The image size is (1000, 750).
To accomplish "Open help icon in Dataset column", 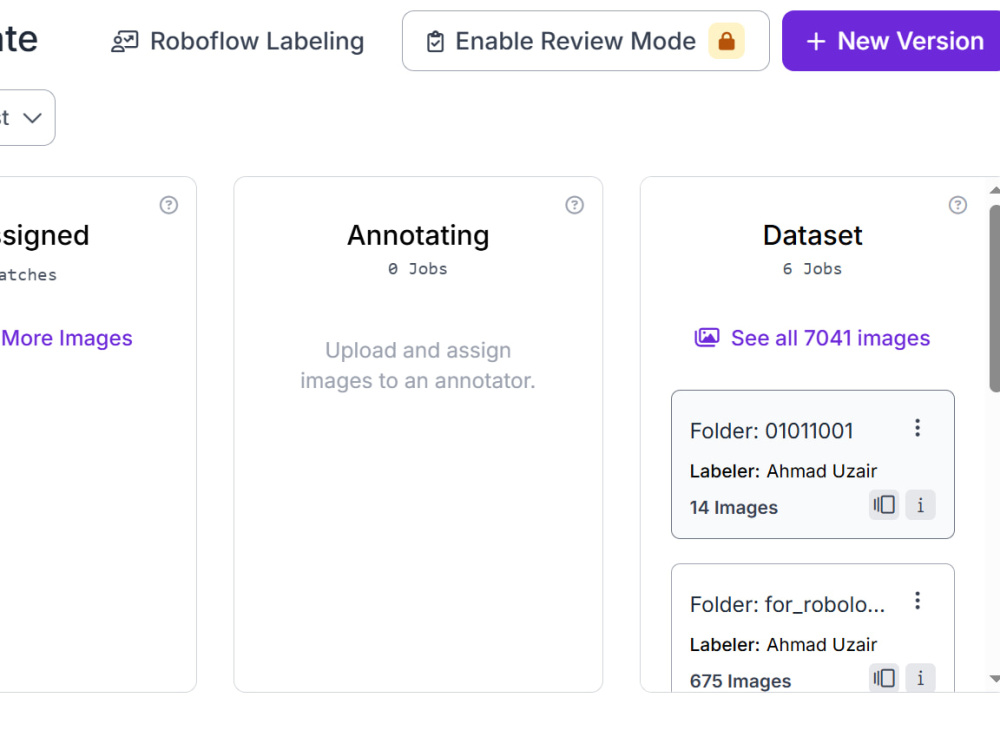I will tap(957, 205).
